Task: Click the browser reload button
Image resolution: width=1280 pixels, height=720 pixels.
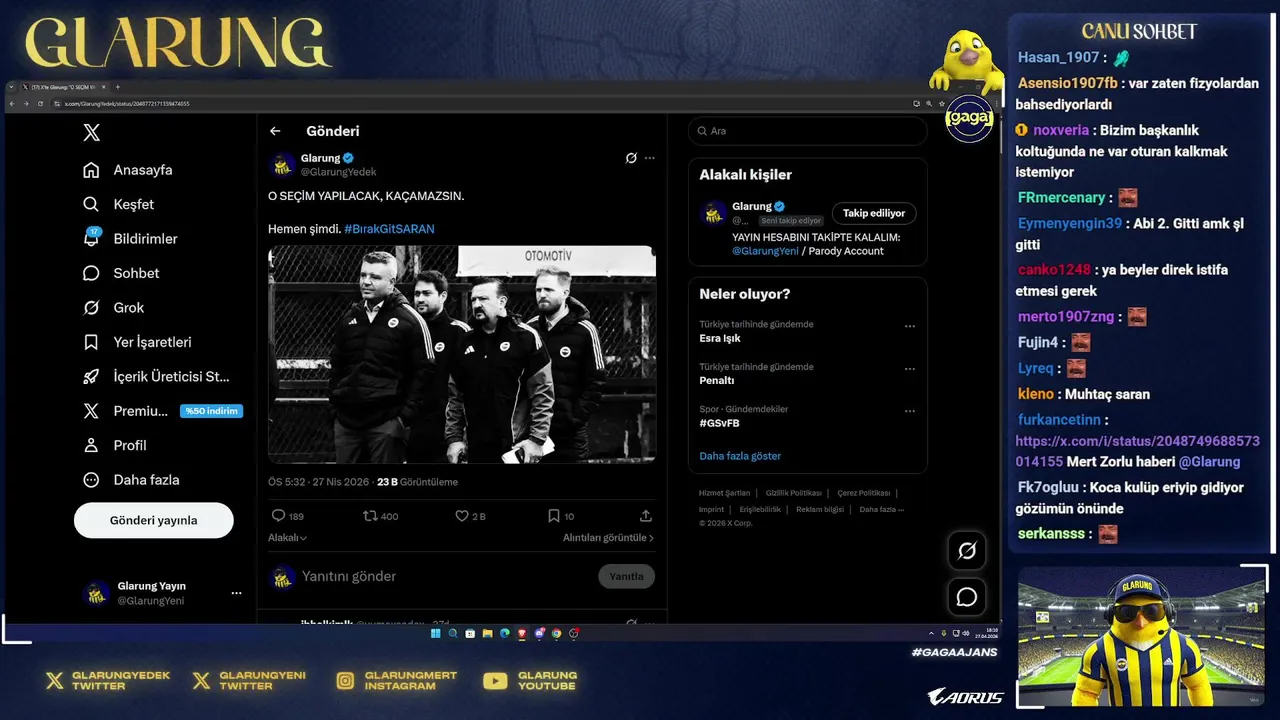Action: (40, 104)
